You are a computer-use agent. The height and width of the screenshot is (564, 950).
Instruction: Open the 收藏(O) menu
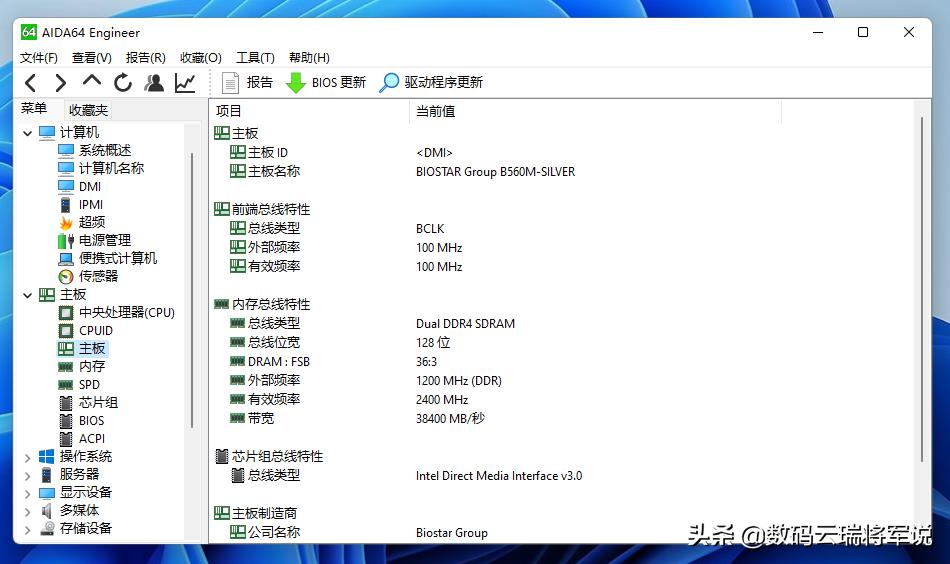[201, 58]
